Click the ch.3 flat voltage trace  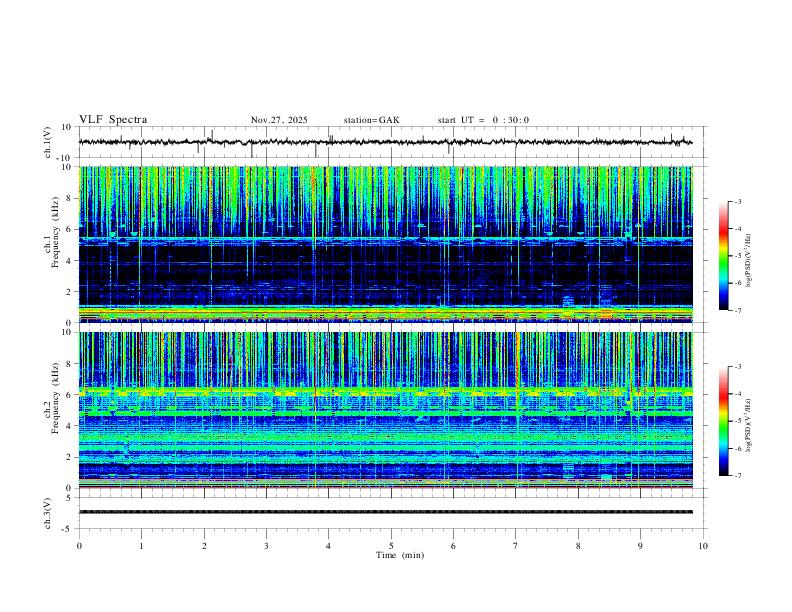385,512
